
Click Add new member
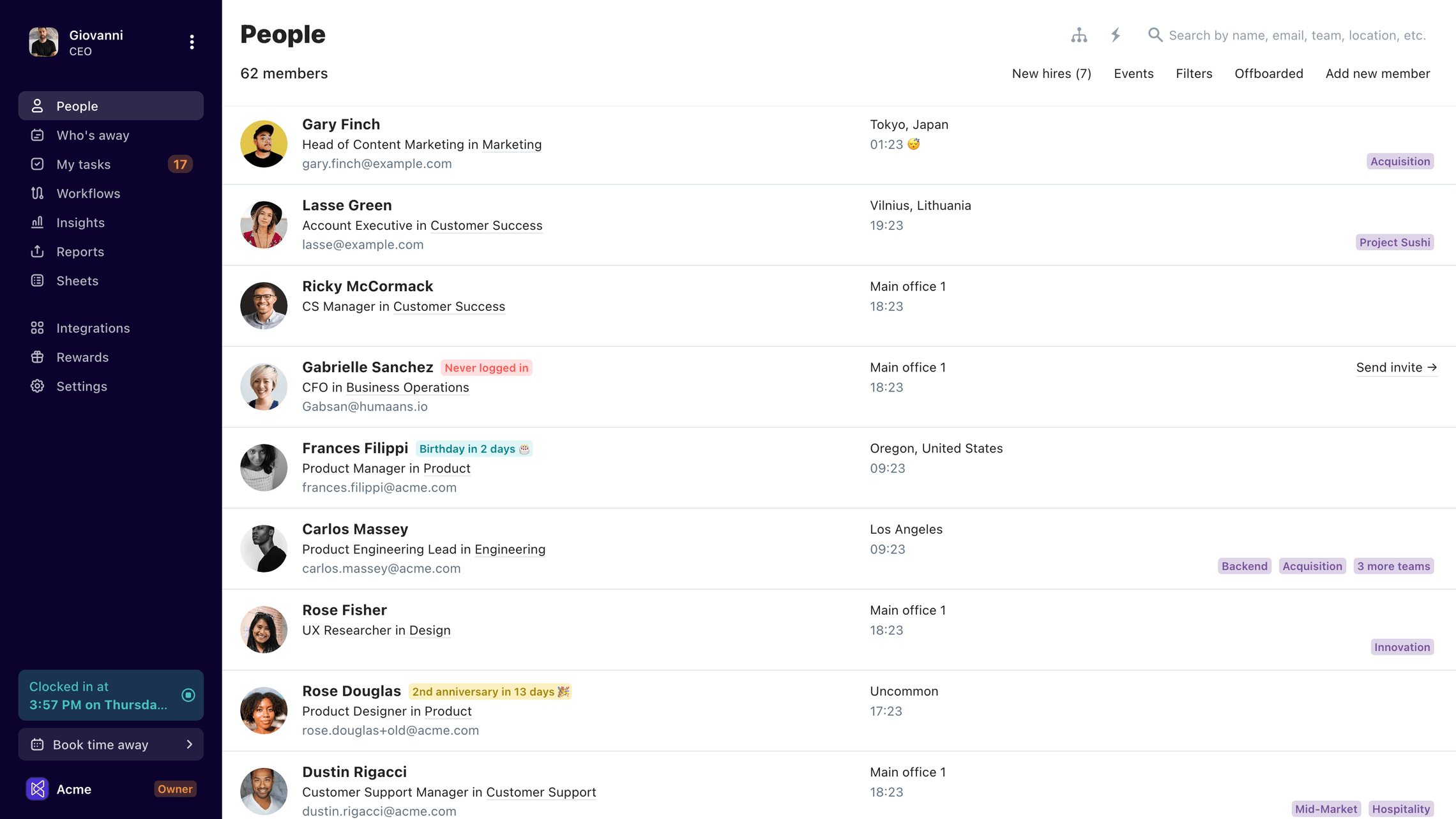coord(1377,73)
